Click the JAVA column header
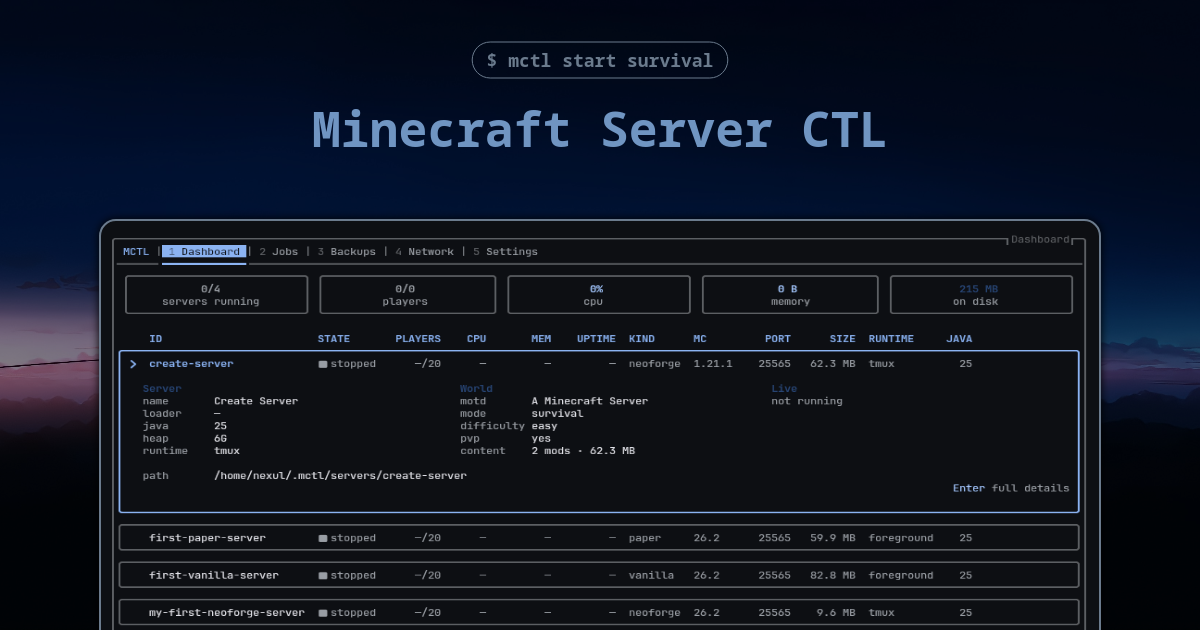Screen dimensions: 1200x630 [x=959, y=339]
